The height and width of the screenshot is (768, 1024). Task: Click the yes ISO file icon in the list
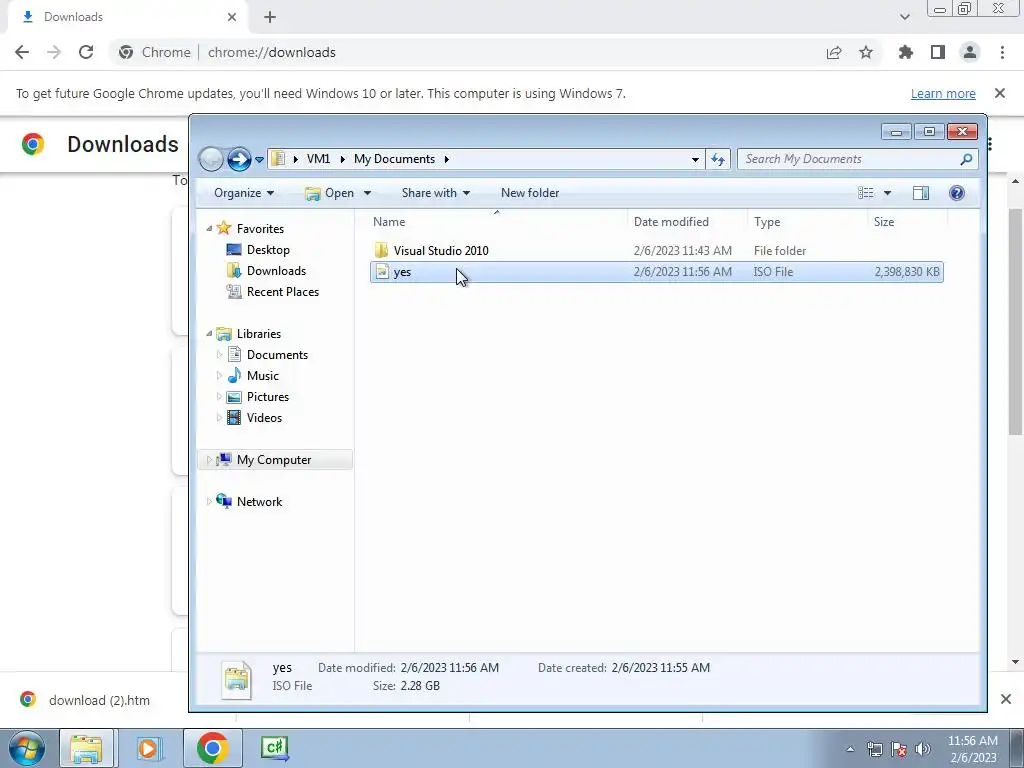[x=383, y=272]
